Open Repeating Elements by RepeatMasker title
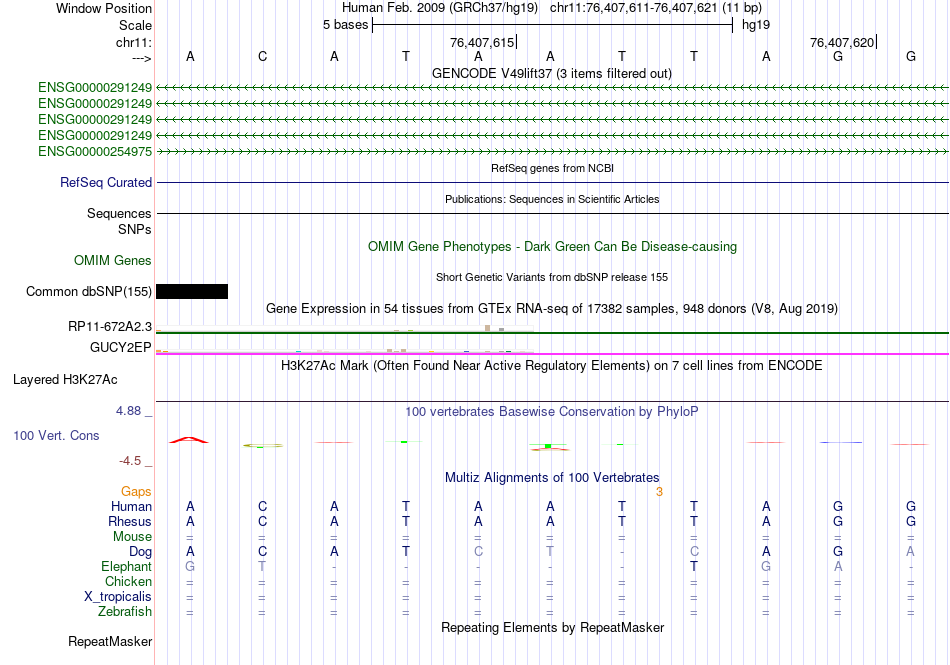This screenshot has height=665, width=950. 552,627
